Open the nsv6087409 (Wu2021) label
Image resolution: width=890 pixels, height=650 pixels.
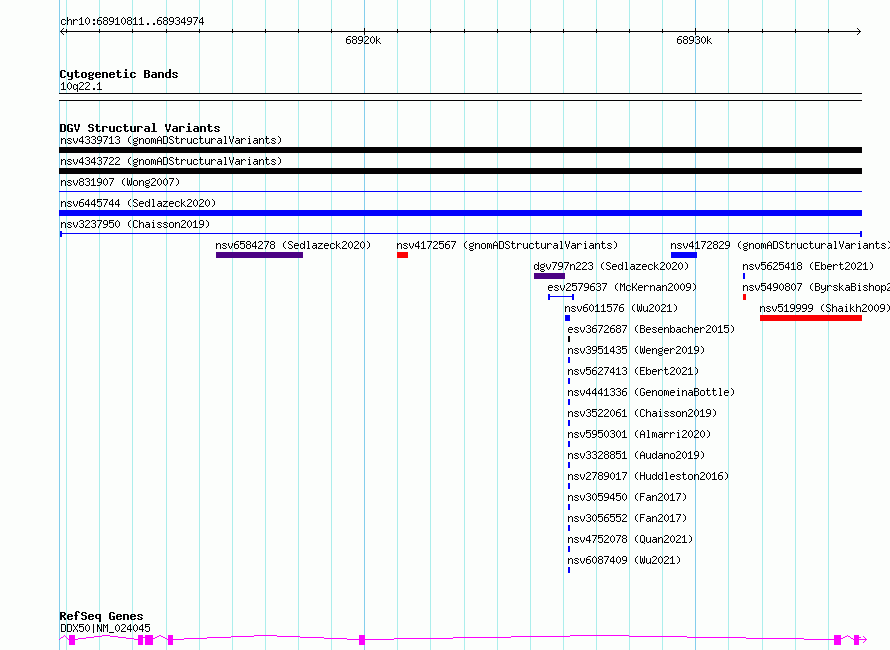[624, 560]
